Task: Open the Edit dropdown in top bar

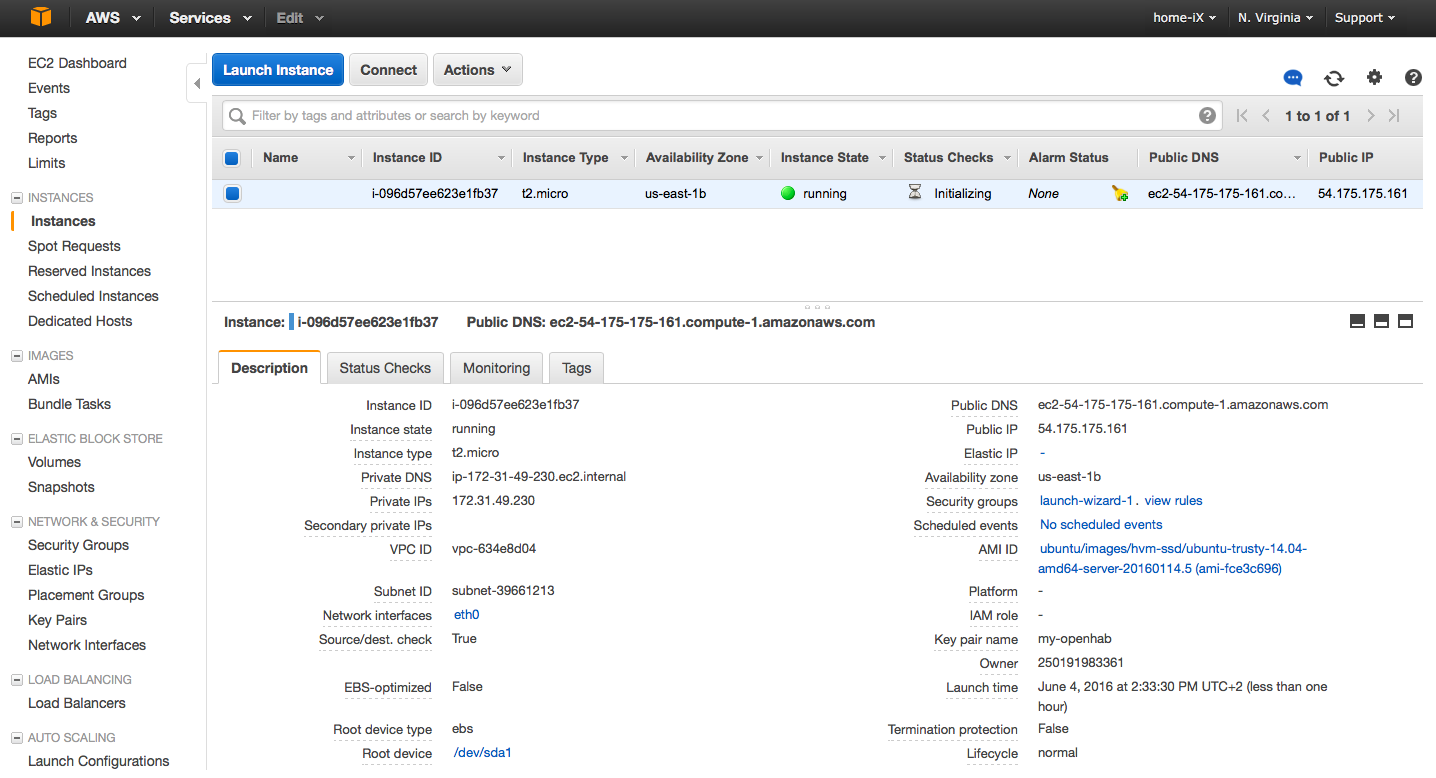Action: (x=300, y=17)
